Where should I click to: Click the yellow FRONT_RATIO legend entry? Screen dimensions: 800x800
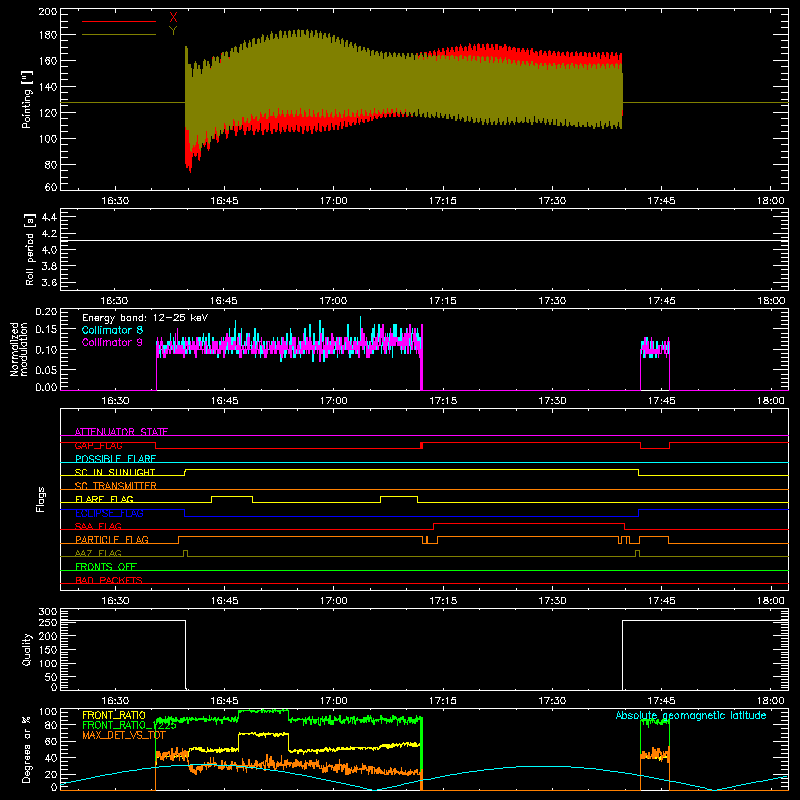click(114, 715)
